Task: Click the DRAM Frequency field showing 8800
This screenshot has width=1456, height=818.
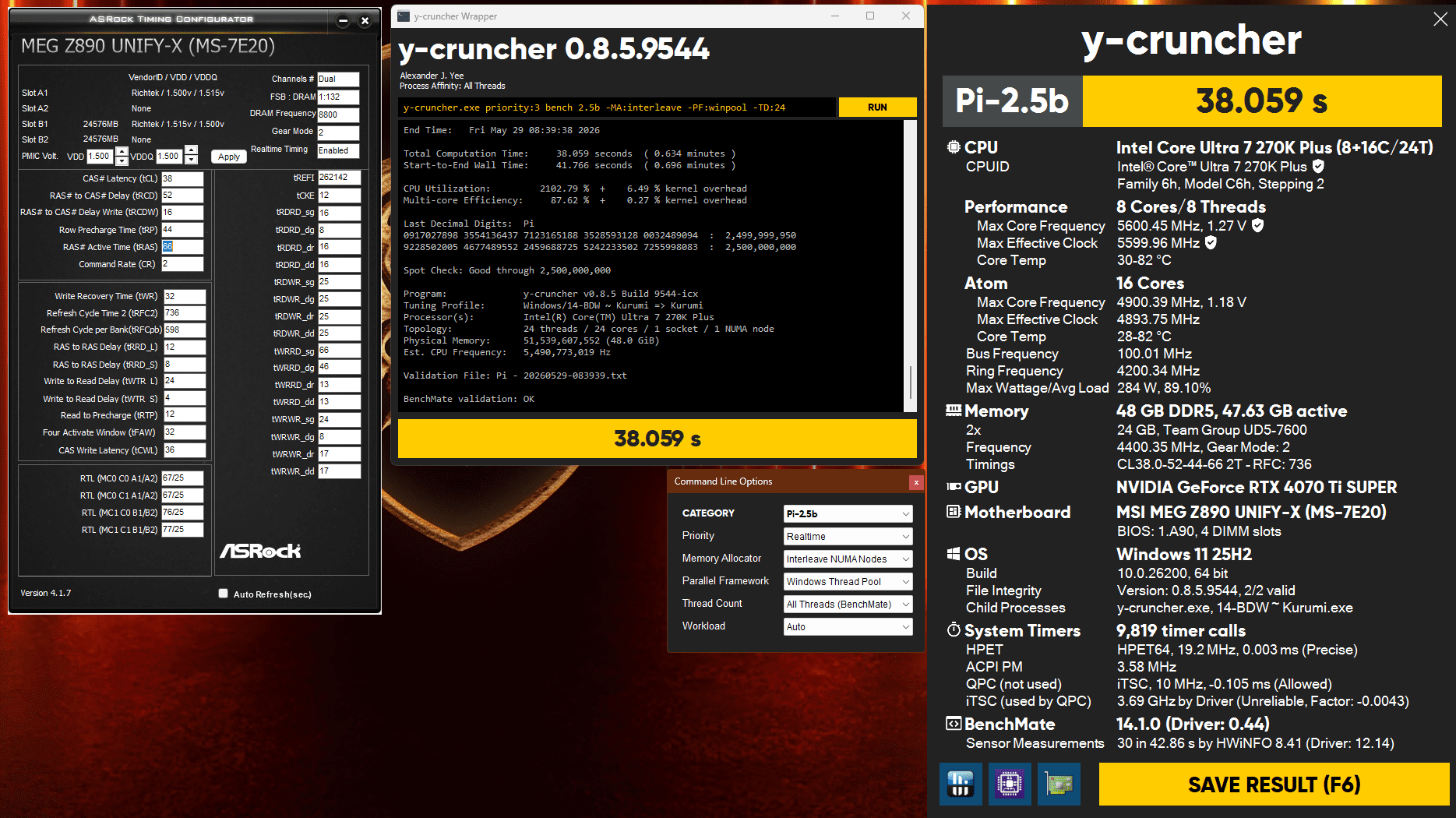Action: coord(338,115)
